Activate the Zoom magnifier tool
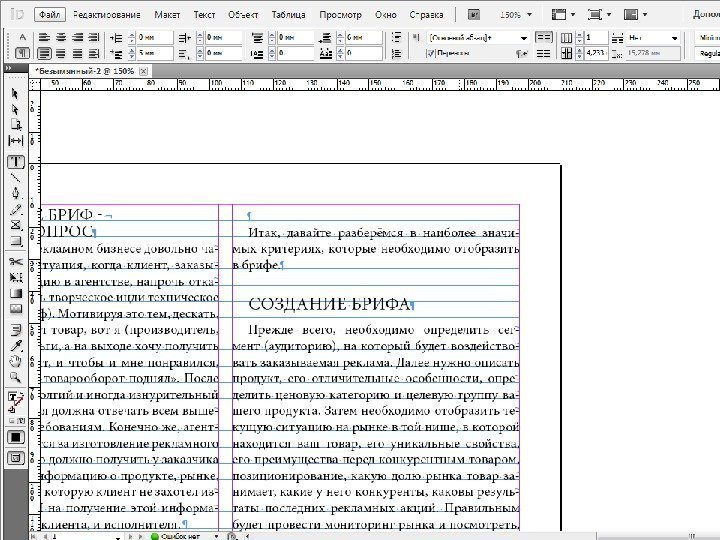This screenshot has height=540, width=720. [x=16, y=377]
